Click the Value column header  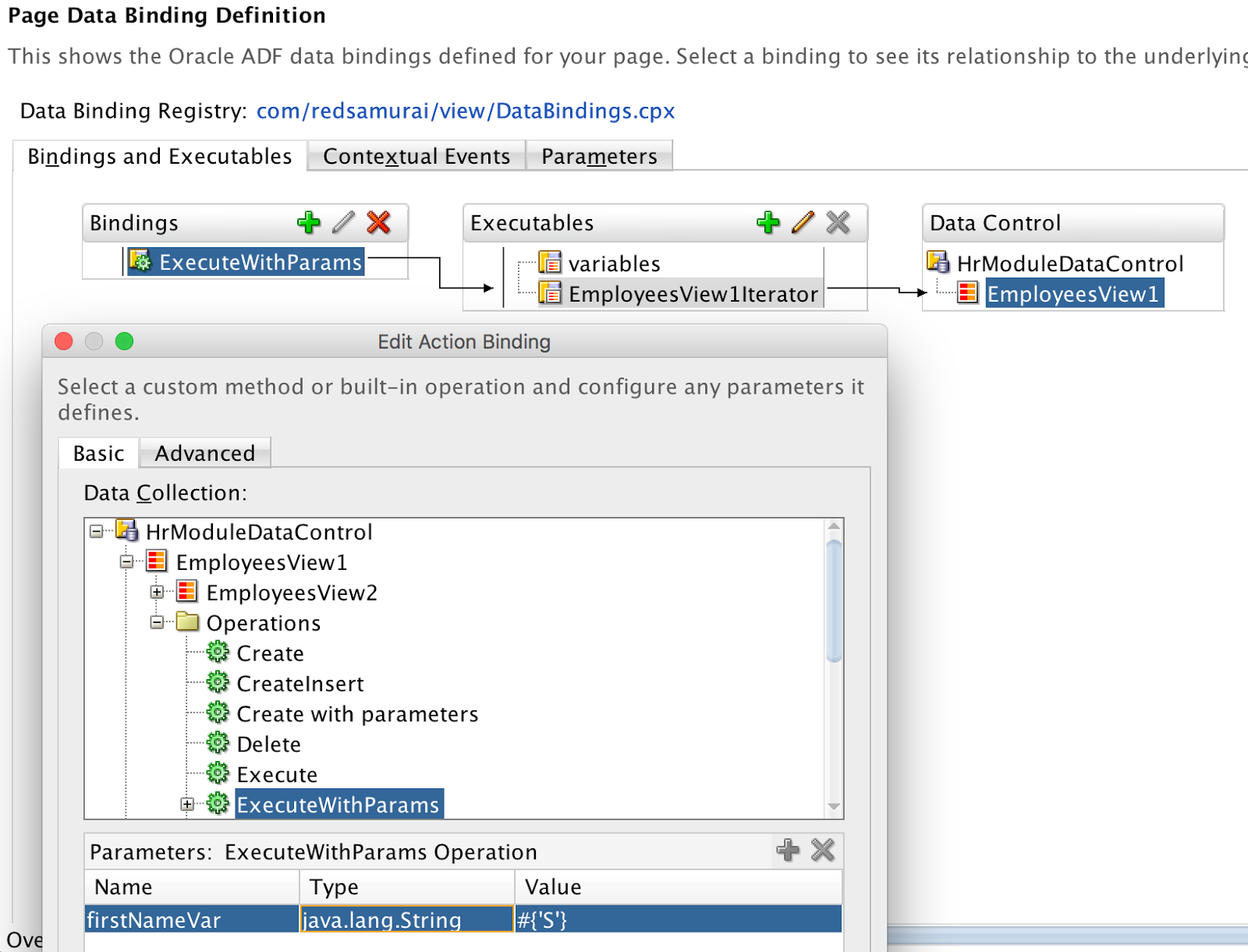[679, 887]
